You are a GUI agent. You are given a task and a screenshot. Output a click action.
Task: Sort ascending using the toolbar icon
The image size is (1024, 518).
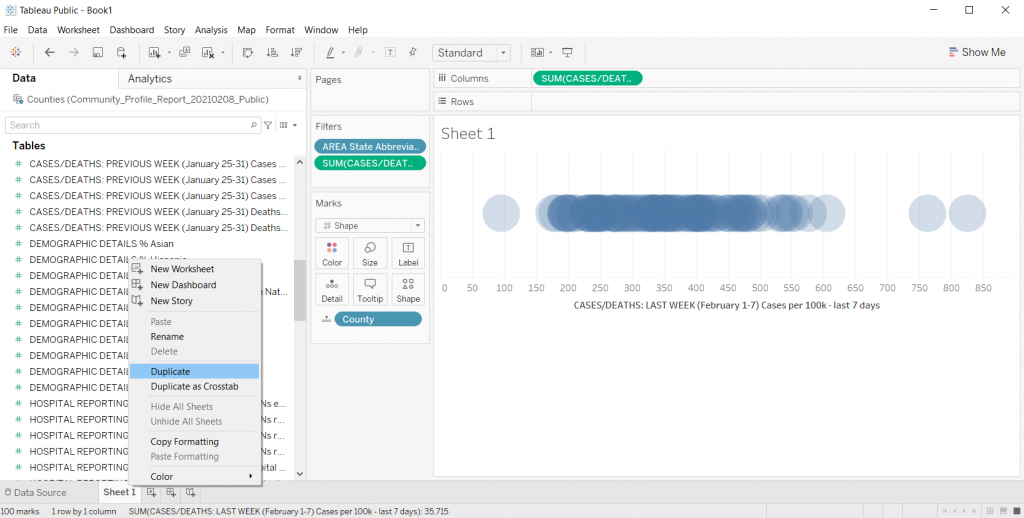[x=272, y=52]
